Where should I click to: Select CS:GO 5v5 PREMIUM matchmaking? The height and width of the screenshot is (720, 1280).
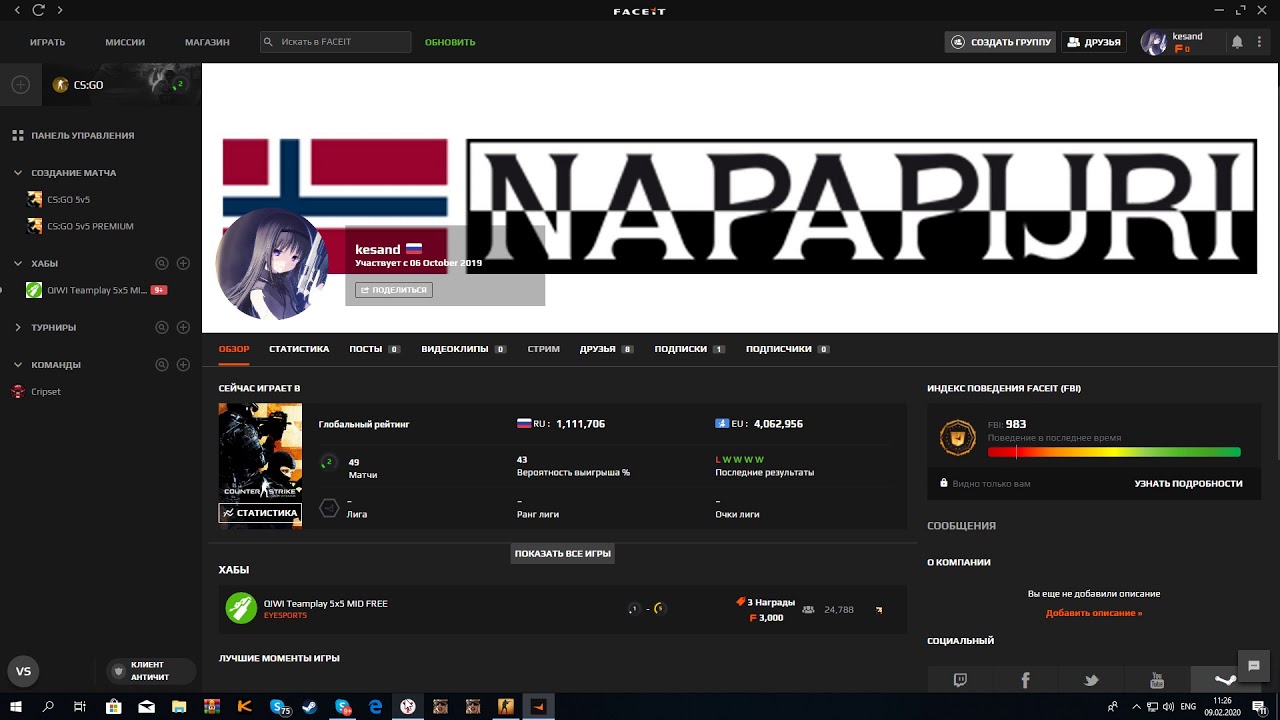tap(90, 226)
